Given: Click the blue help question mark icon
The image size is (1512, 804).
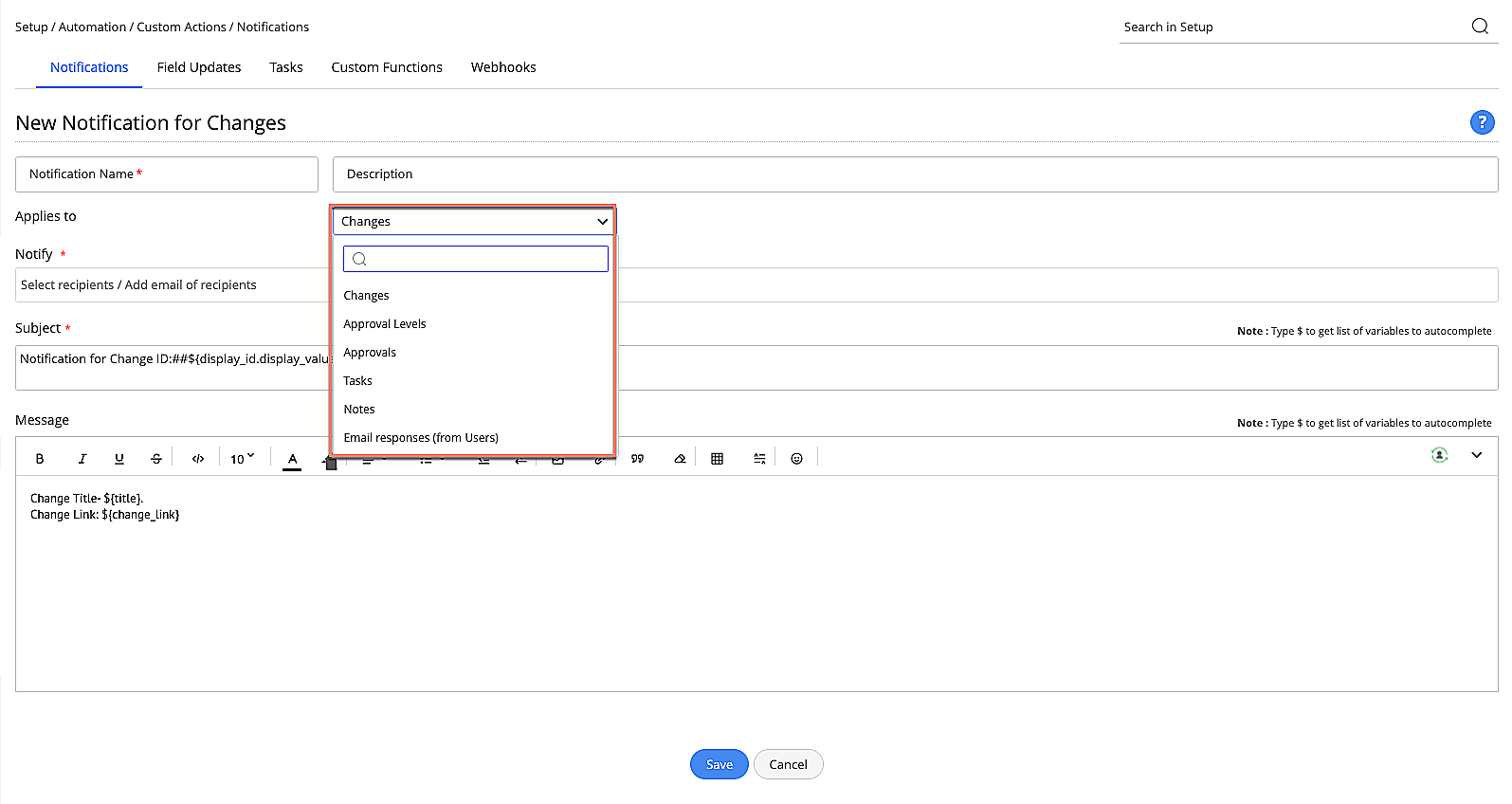Looking at the screenshot, I should coord(1482,122).
